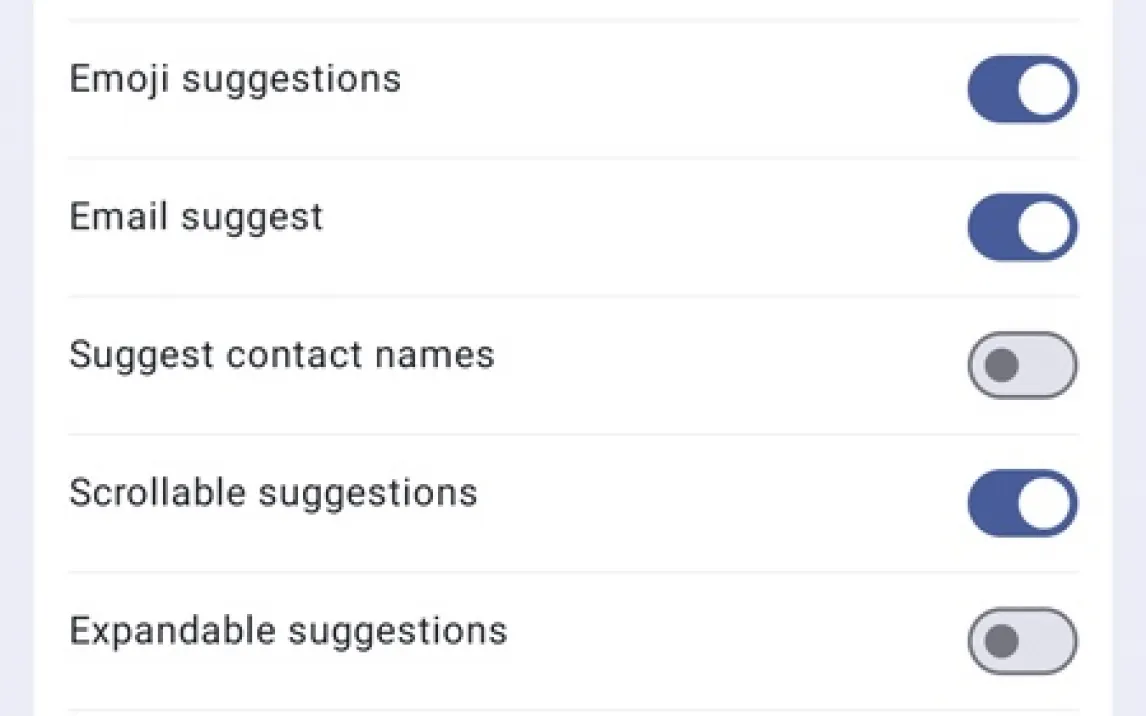Click the gray knob of Suggest contact names switch
The image size is (1146, 716).
1001,365
